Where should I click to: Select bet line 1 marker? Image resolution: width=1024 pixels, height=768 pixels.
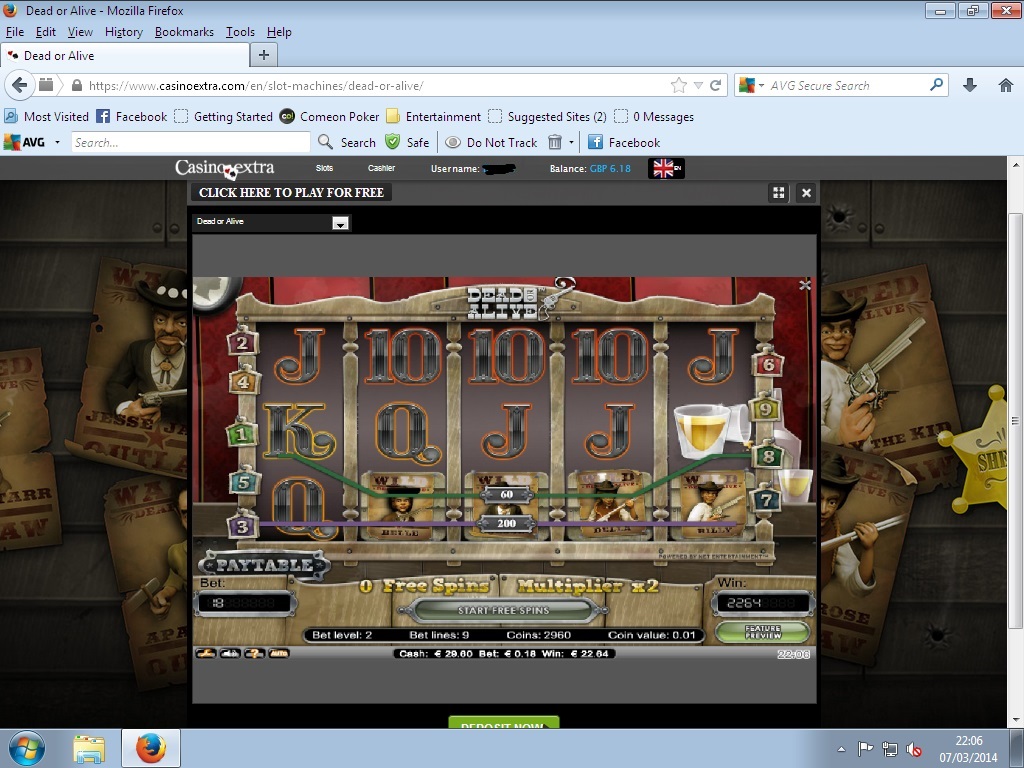tap(242, 433)
